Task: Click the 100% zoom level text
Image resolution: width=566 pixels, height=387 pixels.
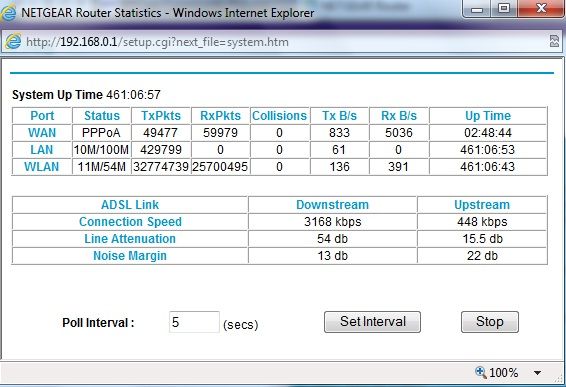Action: 504,373
